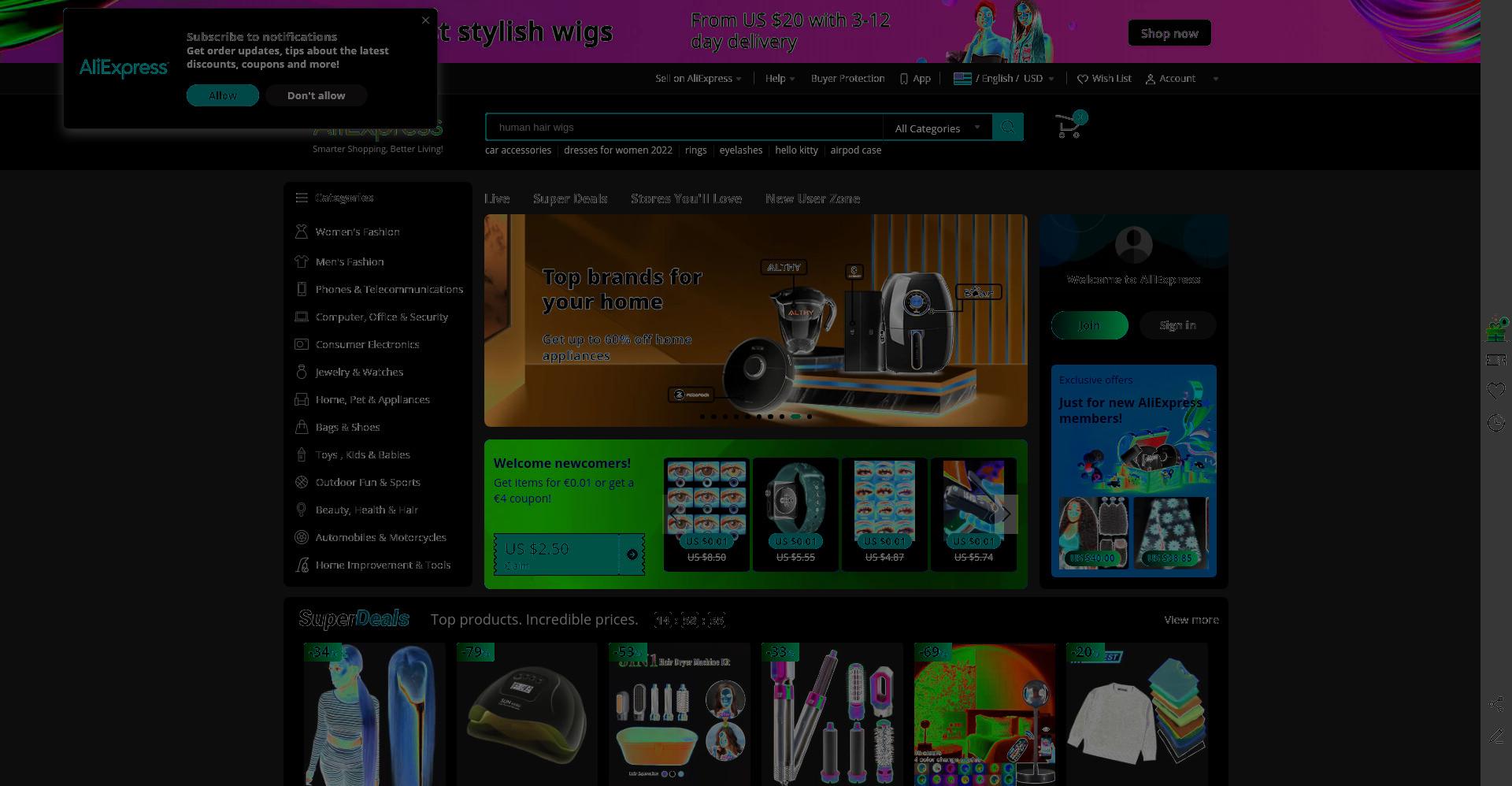Image resolution: width=1512 pixels, height=786 pixels.
Task: Open the Buyer Protection link
Action: tap(847, 79)
